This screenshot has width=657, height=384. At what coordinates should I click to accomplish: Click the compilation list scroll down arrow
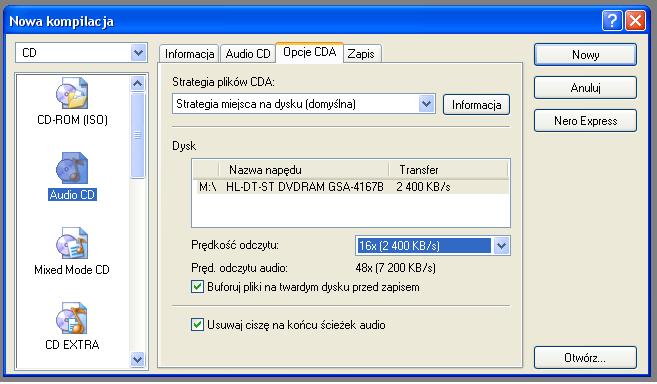137,359
